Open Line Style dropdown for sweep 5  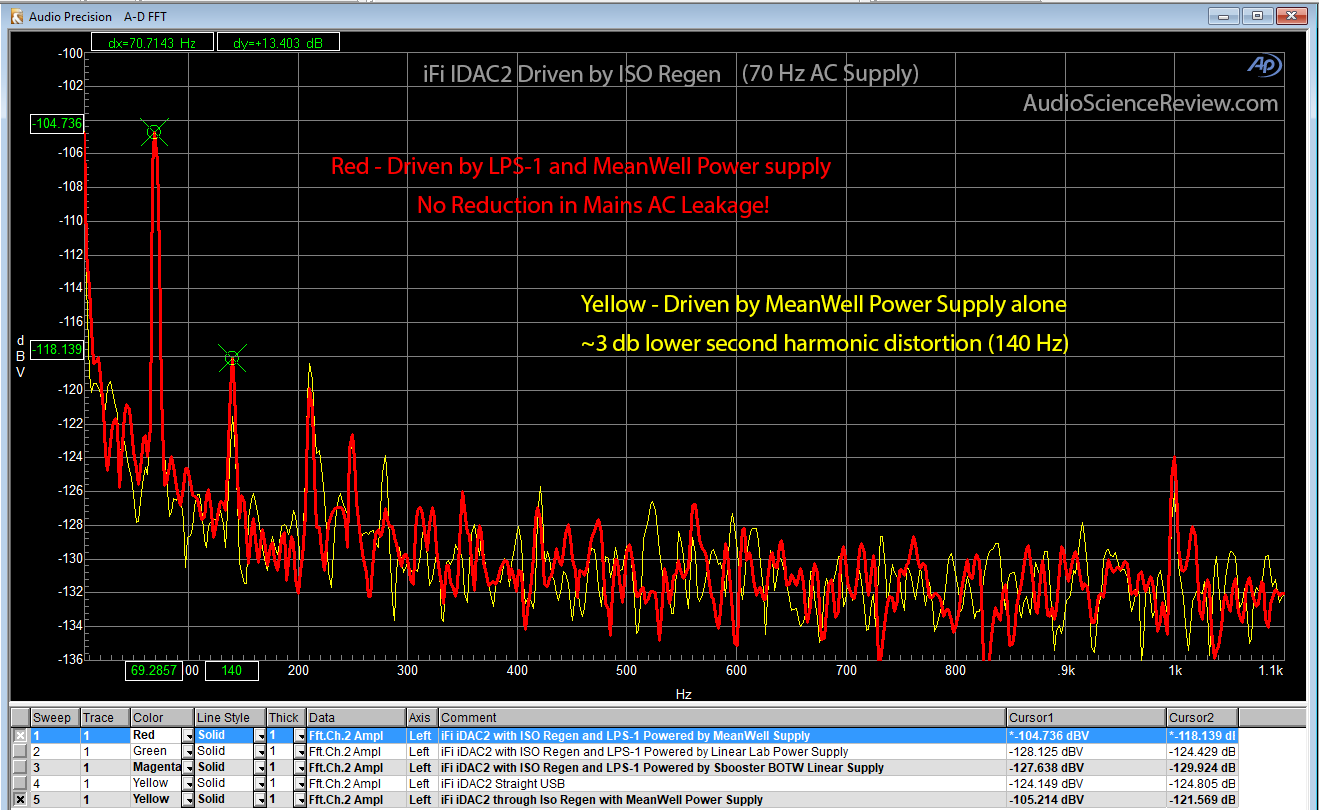pyautogui.click(x=260, y=799)
